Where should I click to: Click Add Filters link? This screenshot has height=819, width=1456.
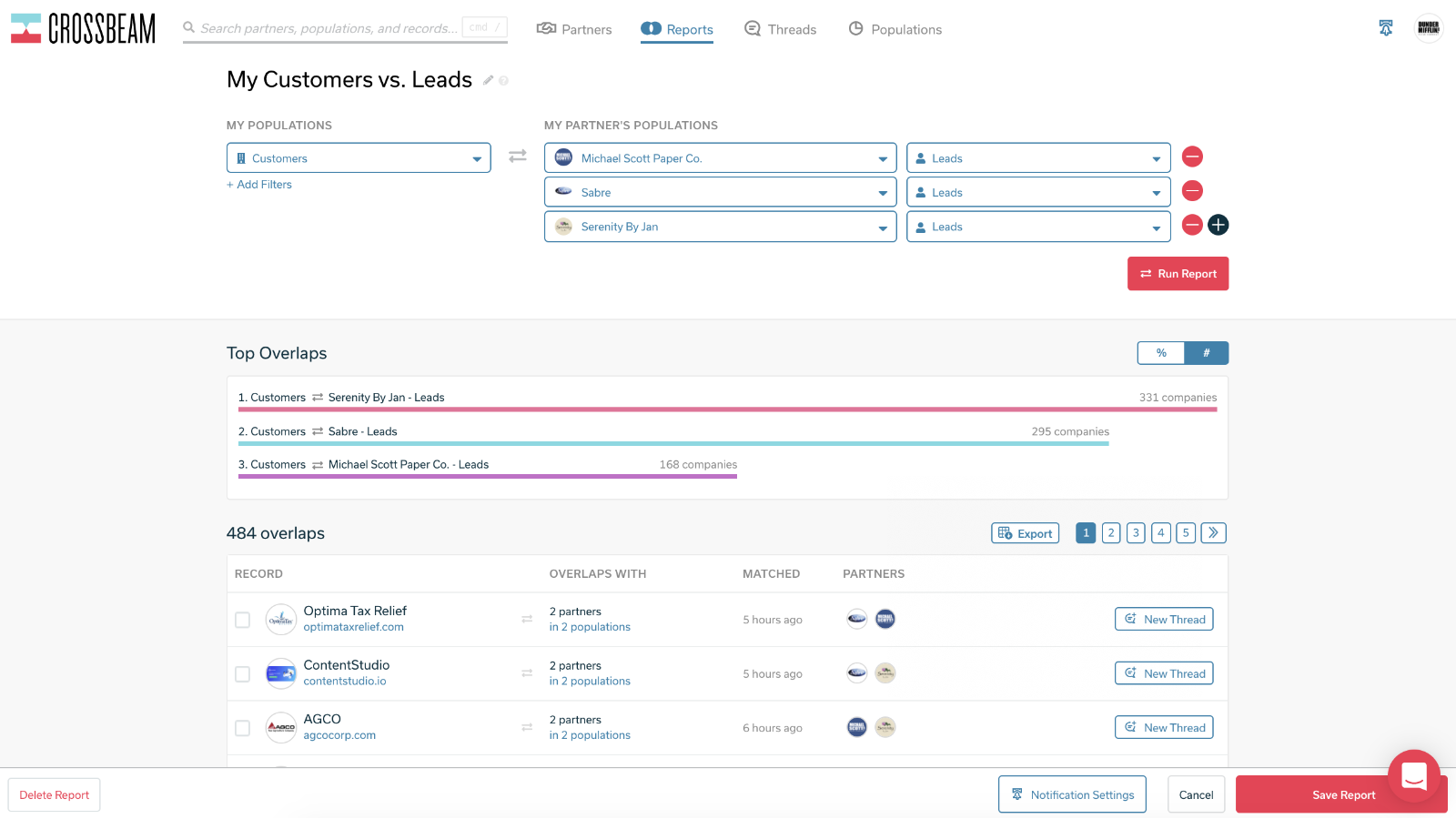click(259, 185)
